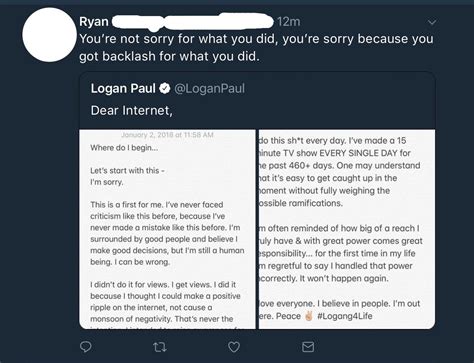Image resolution: width=474 pixels, height=363 pixels.
Task: Click the 12m timestamp
Action: tap(289, 22)
